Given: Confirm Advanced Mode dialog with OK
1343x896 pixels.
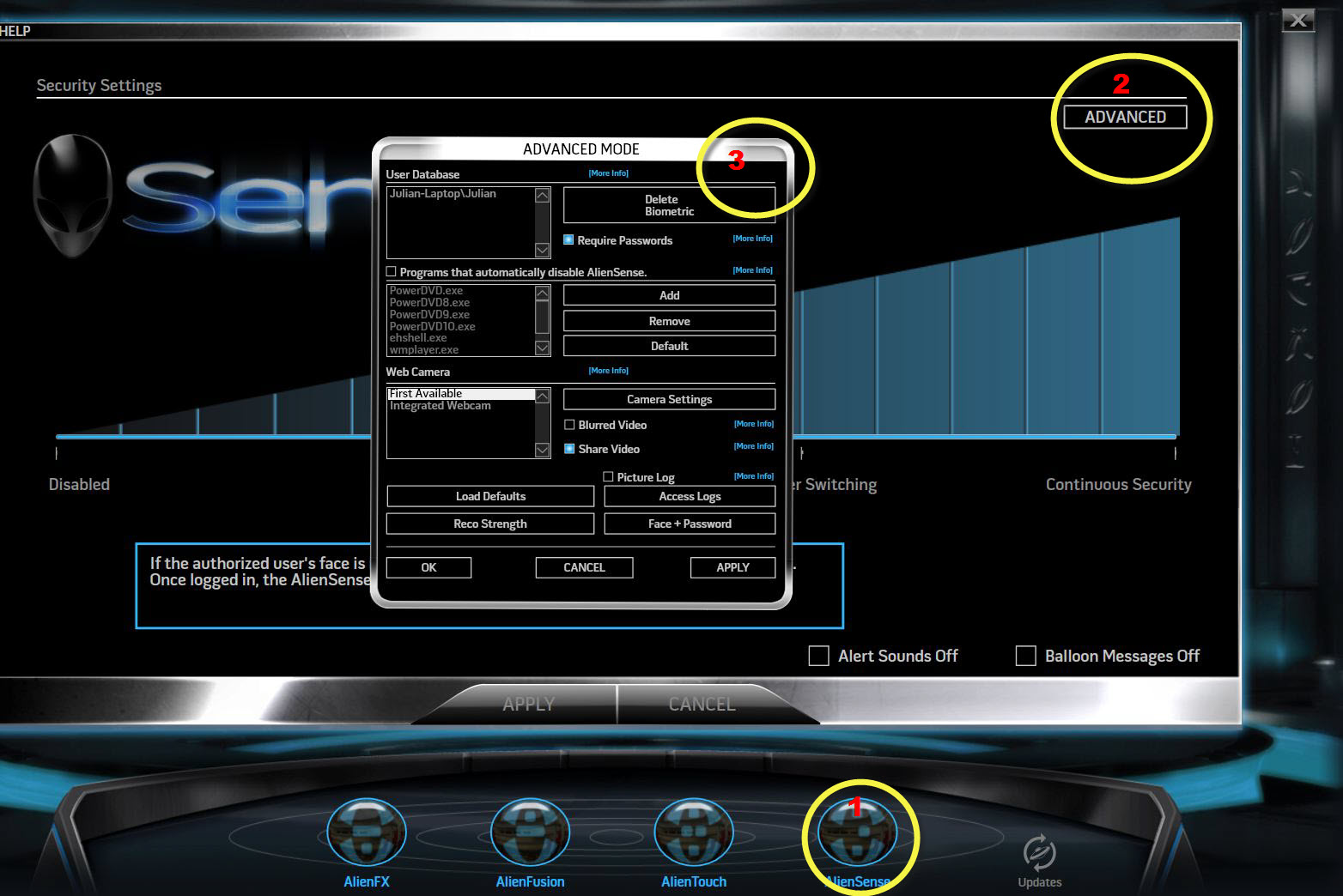Looking at the screenshot, I should pos(428,567).
